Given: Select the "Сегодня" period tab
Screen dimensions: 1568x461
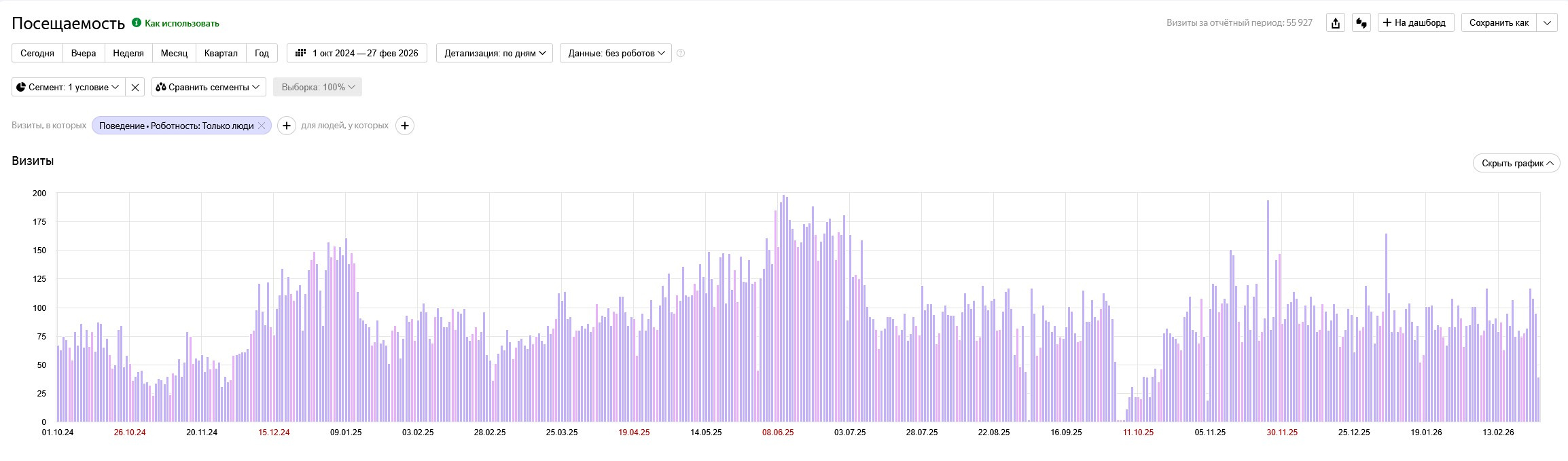Looking at the screenshot, I should [x=37, y=53].
